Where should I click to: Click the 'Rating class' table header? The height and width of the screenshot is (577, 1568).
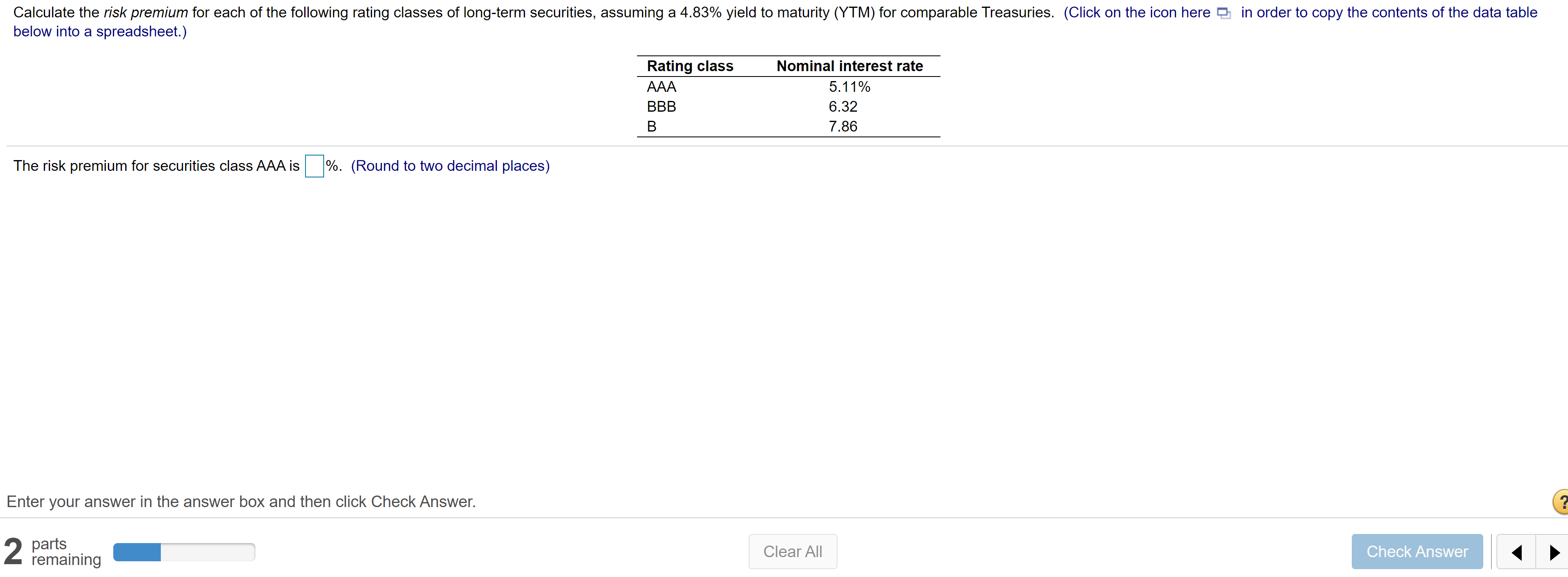click(x=690, y=65)
